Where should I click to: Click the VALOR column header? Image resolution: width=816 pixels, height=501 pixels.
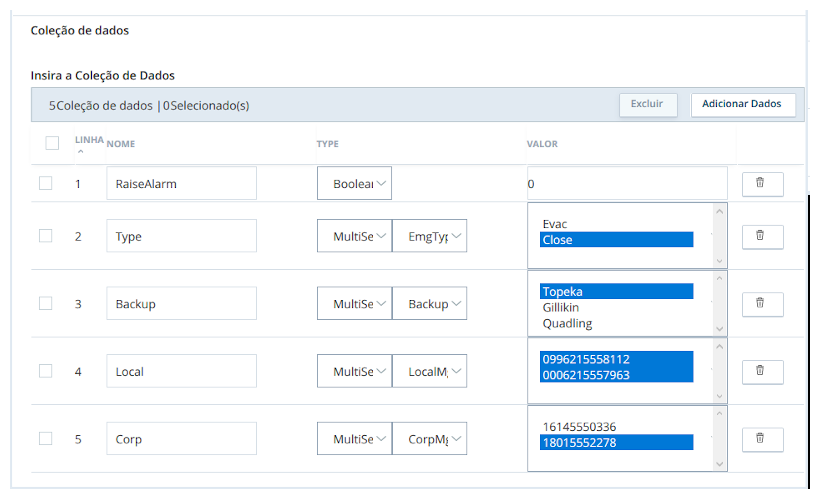pyautogui.click(x=542, y=144)
